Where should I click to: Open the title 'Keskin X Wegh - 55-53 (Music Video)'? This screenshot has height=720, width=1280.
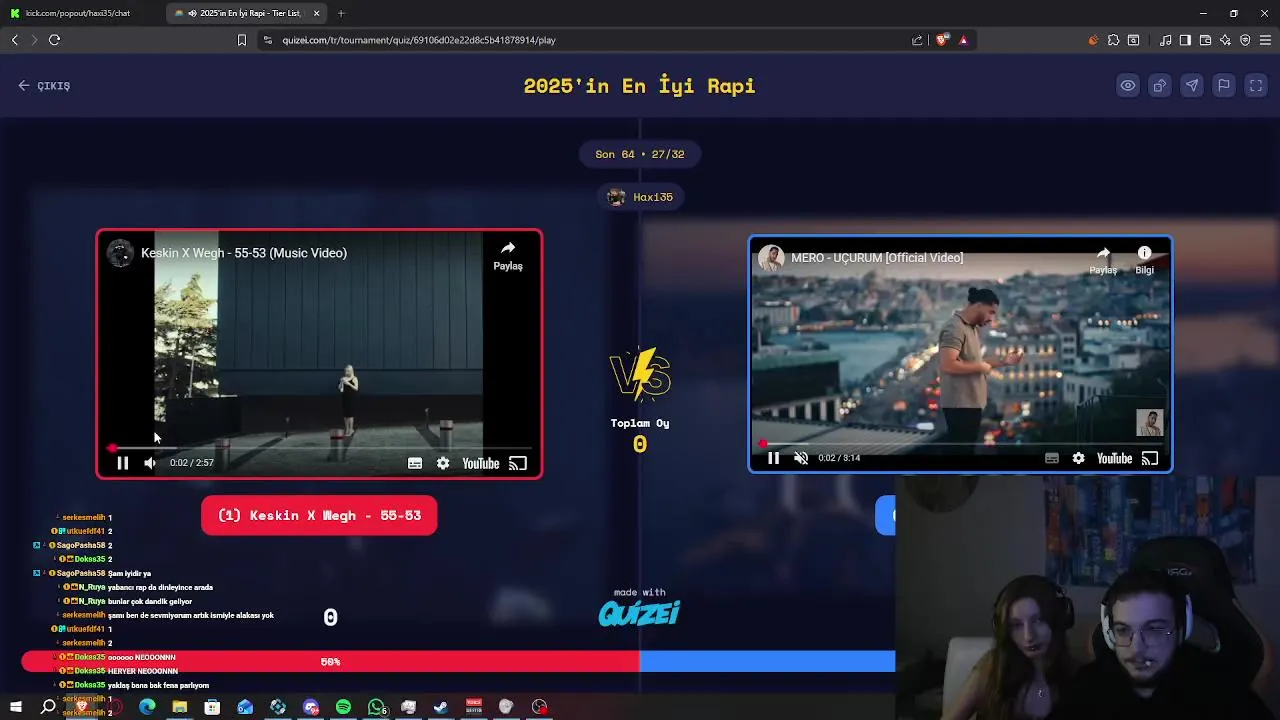click(x=244, y=253)
